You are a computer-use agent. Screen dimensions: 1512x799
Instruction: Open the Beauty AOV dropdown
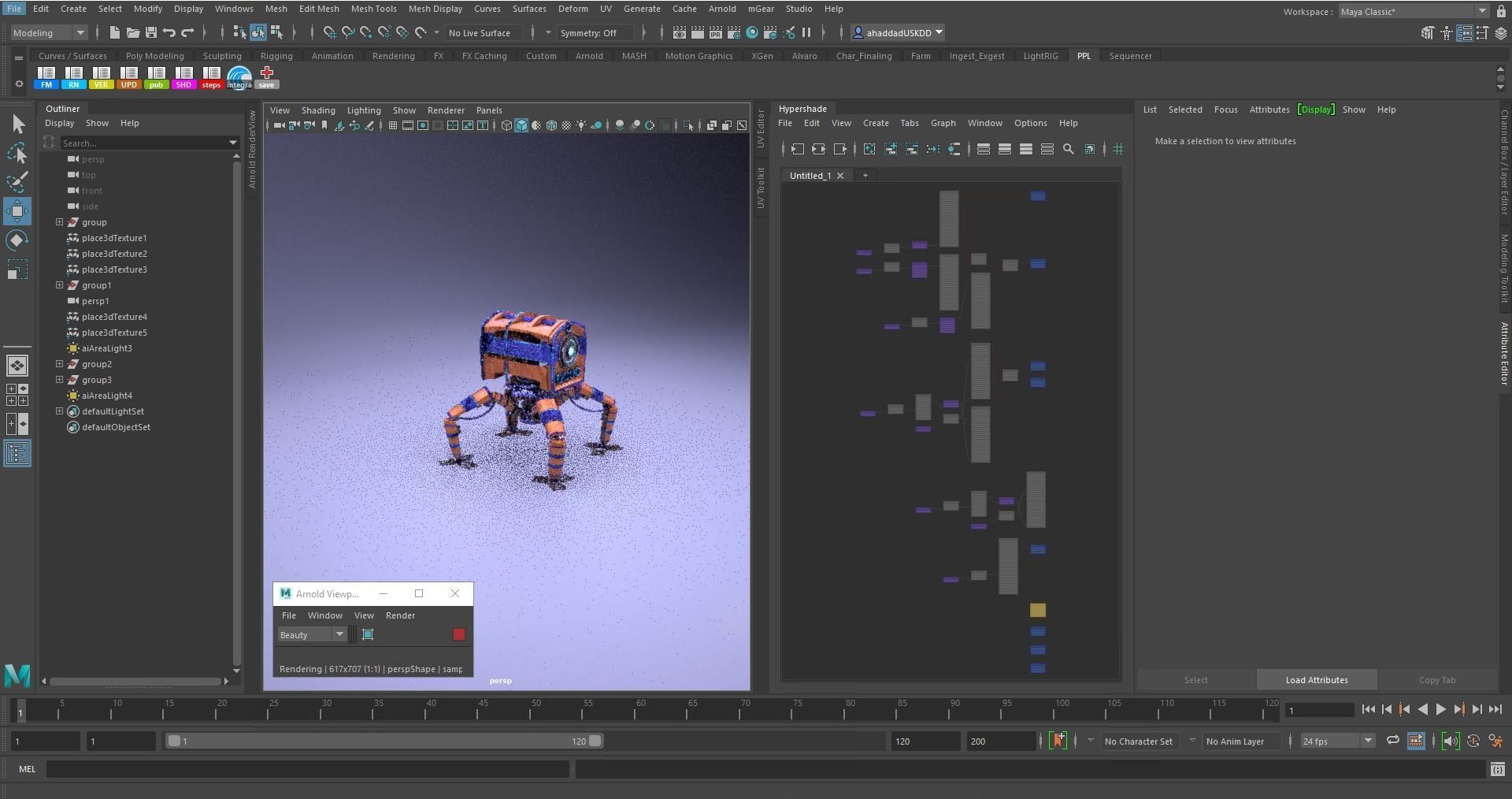tap(312, 635)
